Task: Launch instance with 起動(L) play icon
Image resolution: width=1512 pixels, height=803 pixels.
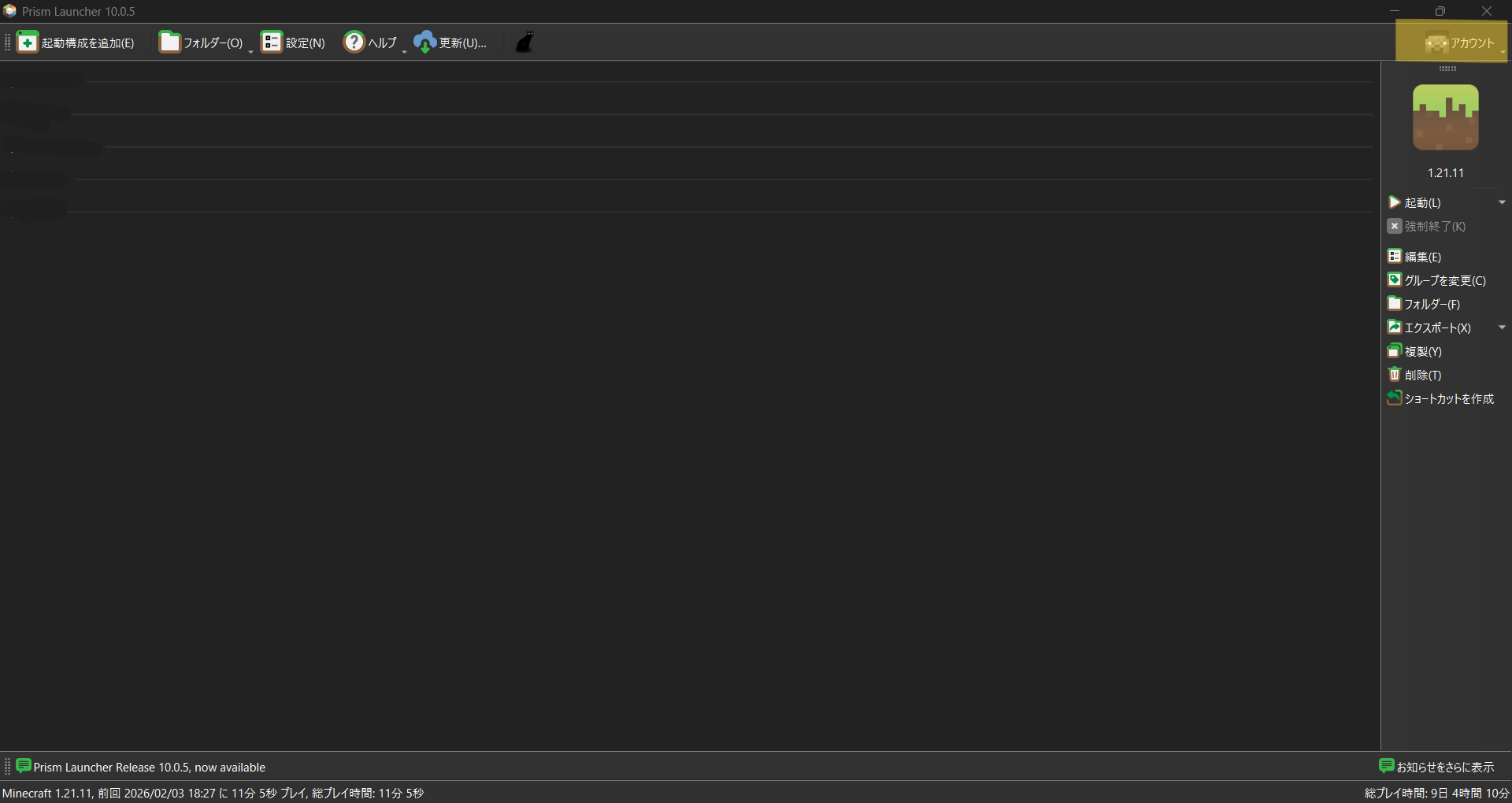Action: point(1395,202)
